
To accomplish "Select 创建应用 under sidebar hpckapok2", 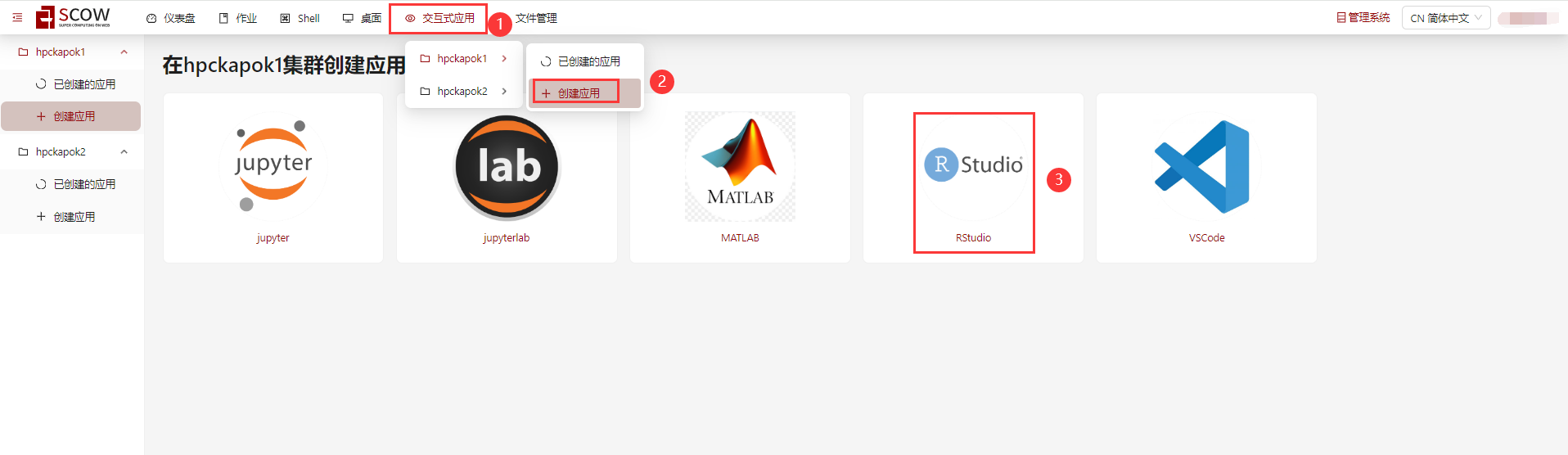I will (x=72, y=217).
